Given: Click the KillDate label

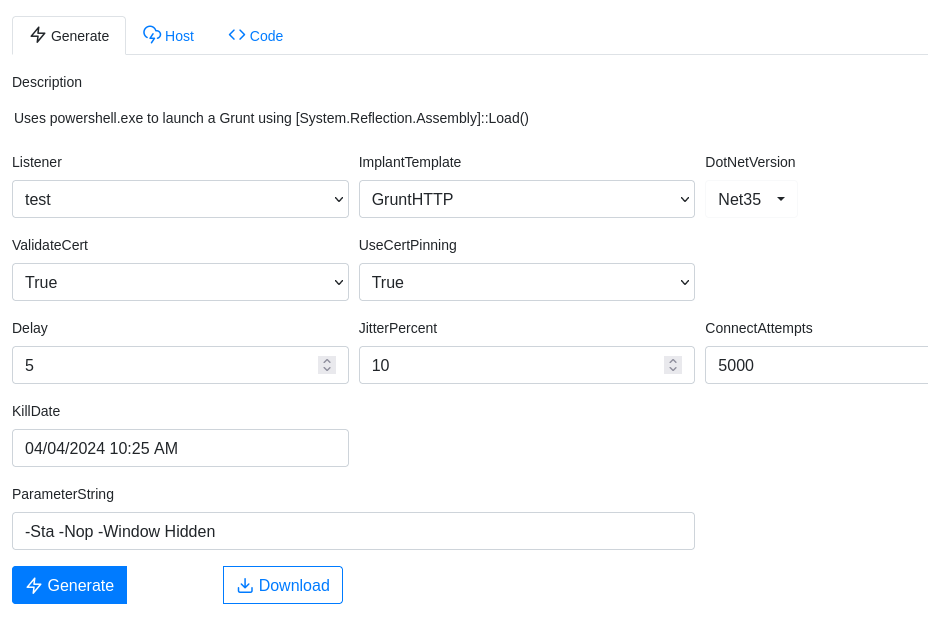Looking at the screenshot, I should (x=36, y=411).
